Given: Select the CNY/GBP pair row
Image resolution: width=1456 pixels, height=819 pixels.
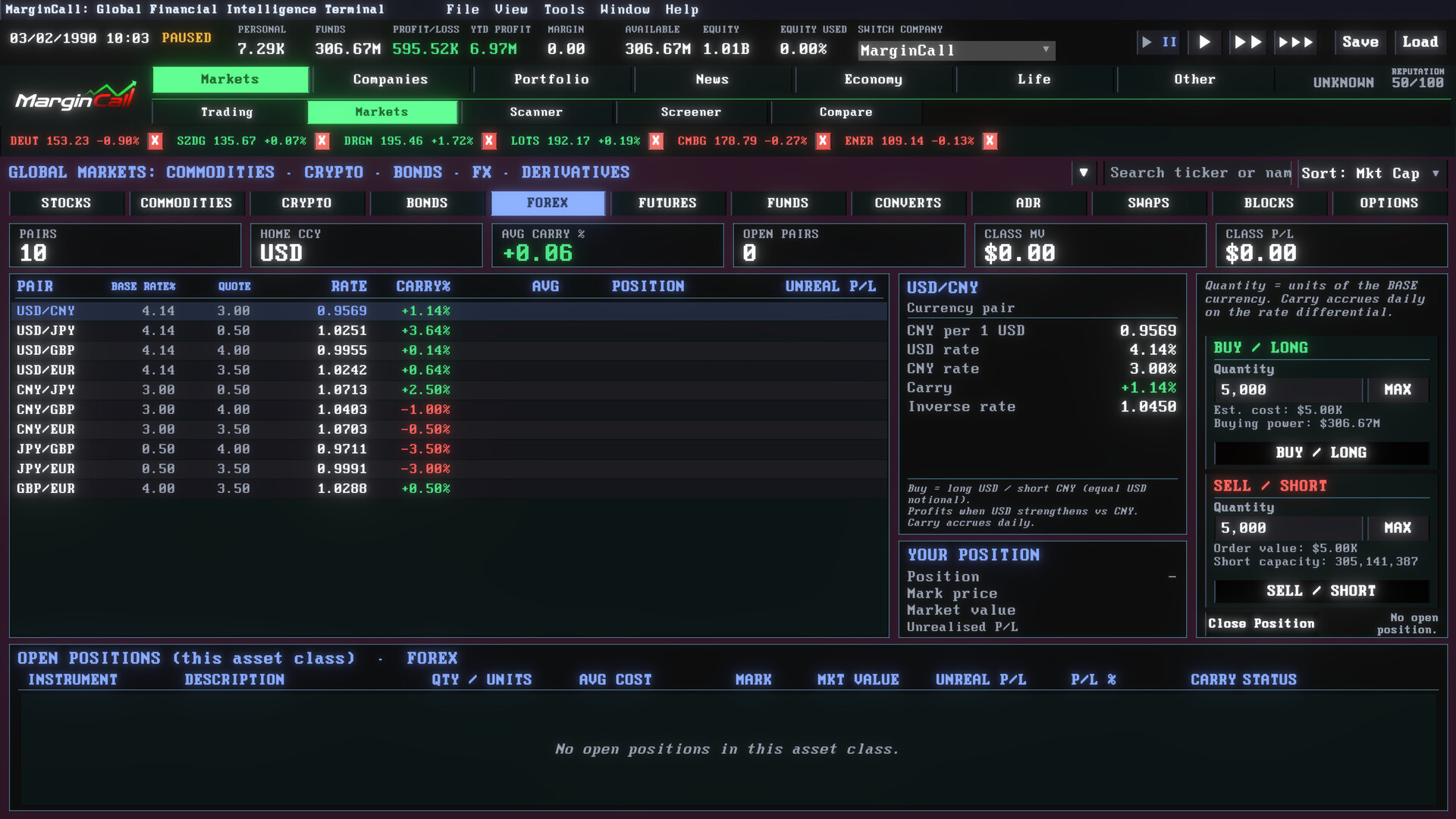Looking at the screenshot, I should tap(449, 409).
